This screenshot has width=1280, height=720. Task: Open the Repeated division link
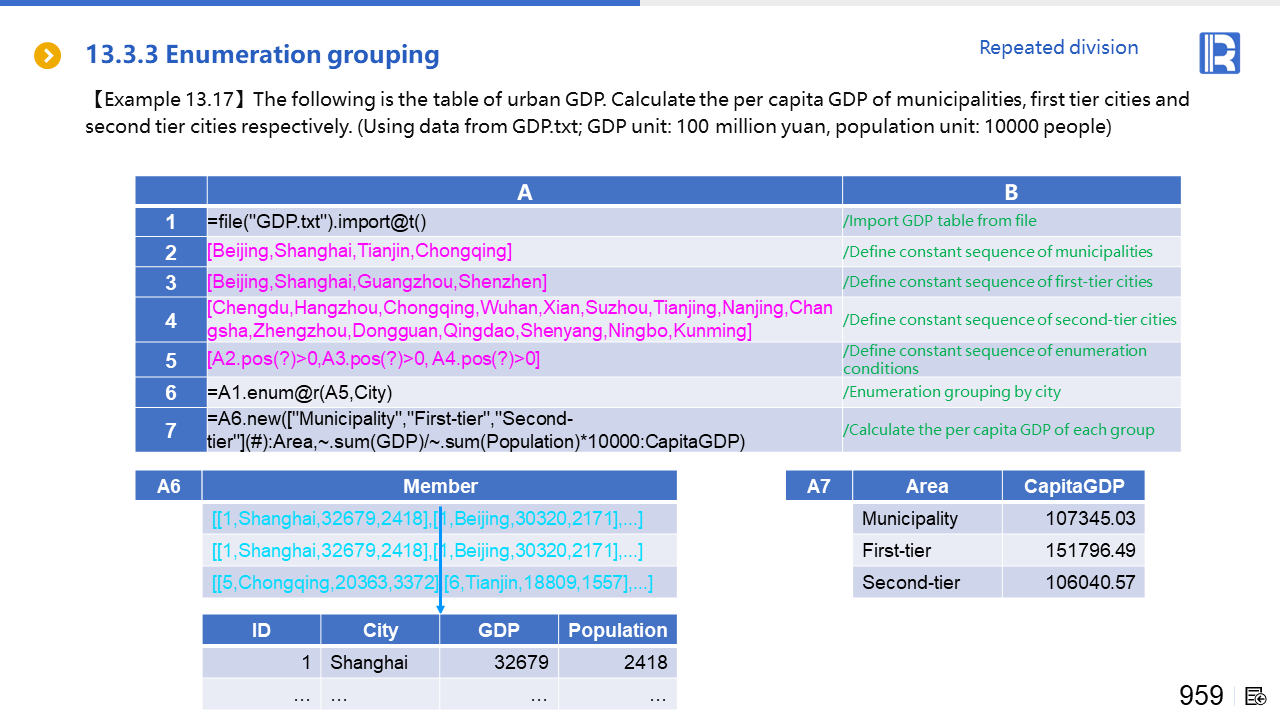(x=1058, y=47)
